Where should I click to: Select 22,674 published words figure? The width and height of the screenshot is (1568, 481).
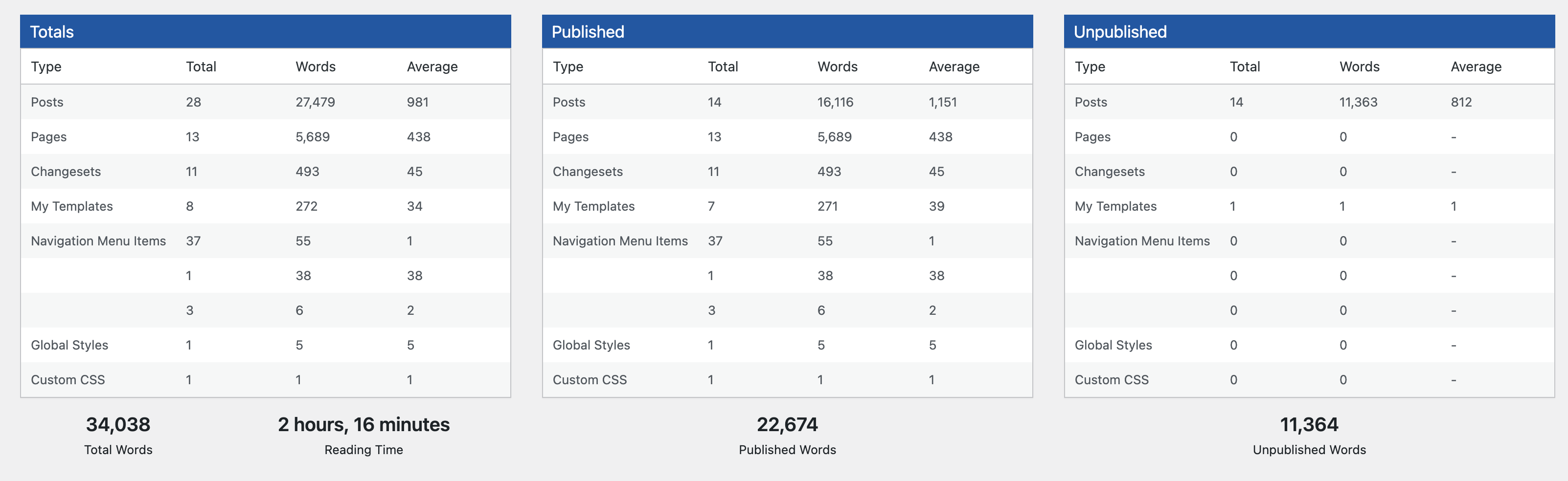tap(787, 424)
